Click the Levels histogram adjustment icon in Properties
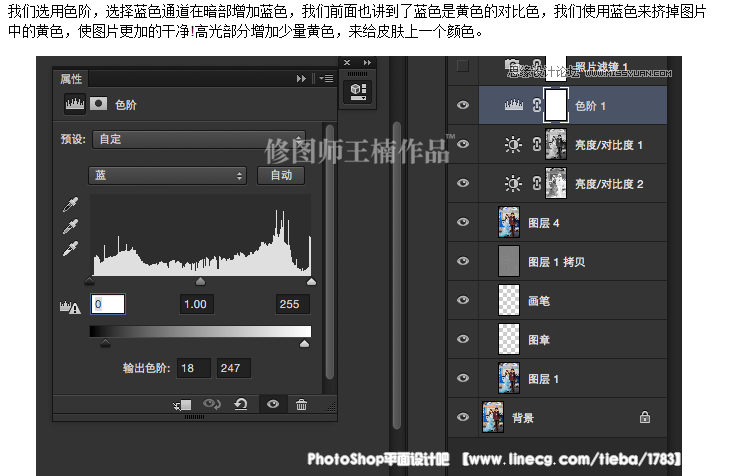The width and height of the screenshot is (731, 476). (x=75, y=104)
